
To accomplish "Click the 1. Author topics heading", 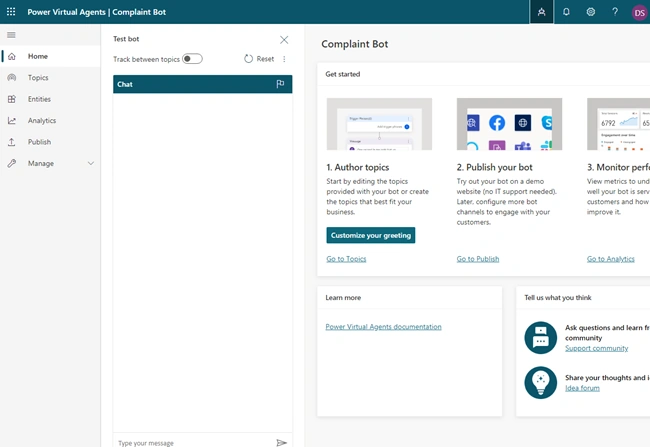I will point(358,167).
